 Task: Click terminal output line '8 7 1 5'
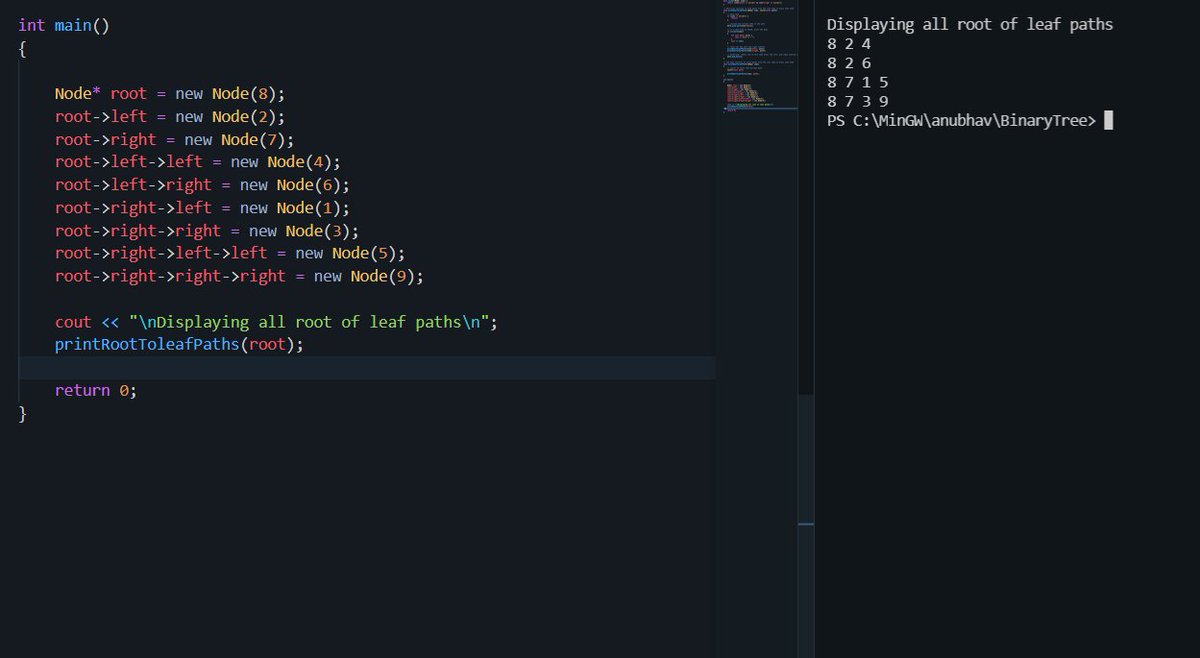(858, 82)
